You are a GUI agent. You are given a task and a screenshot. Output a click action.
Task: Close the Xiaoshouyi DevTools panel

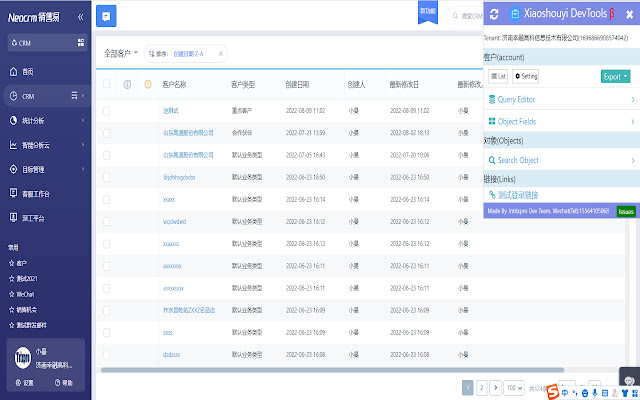(629, 14)
